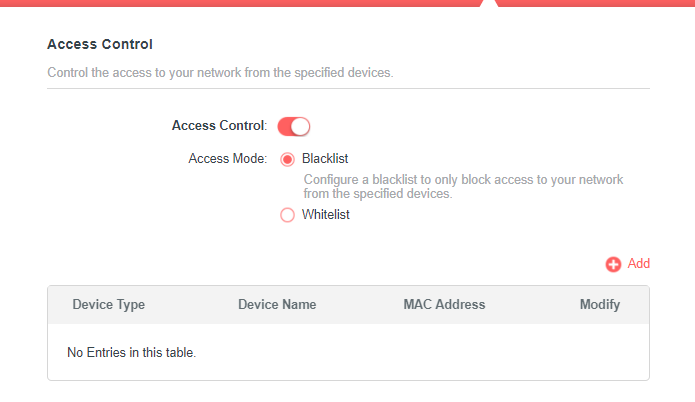Click the bold Access Control section heading
This screenshot has height=402, width=695.
pos(100,44)
